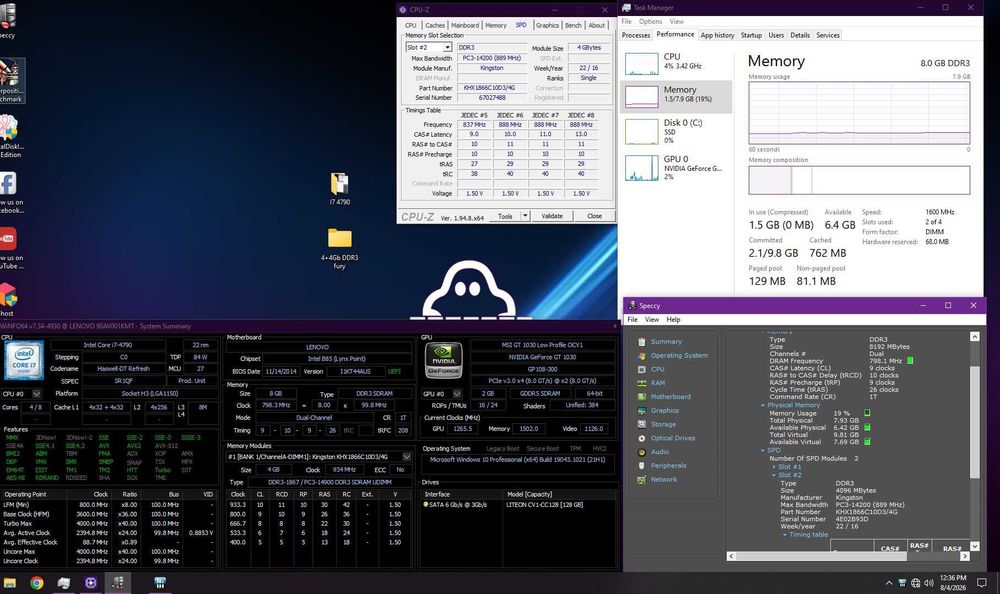Open the Help menu in Speccy

673,320
